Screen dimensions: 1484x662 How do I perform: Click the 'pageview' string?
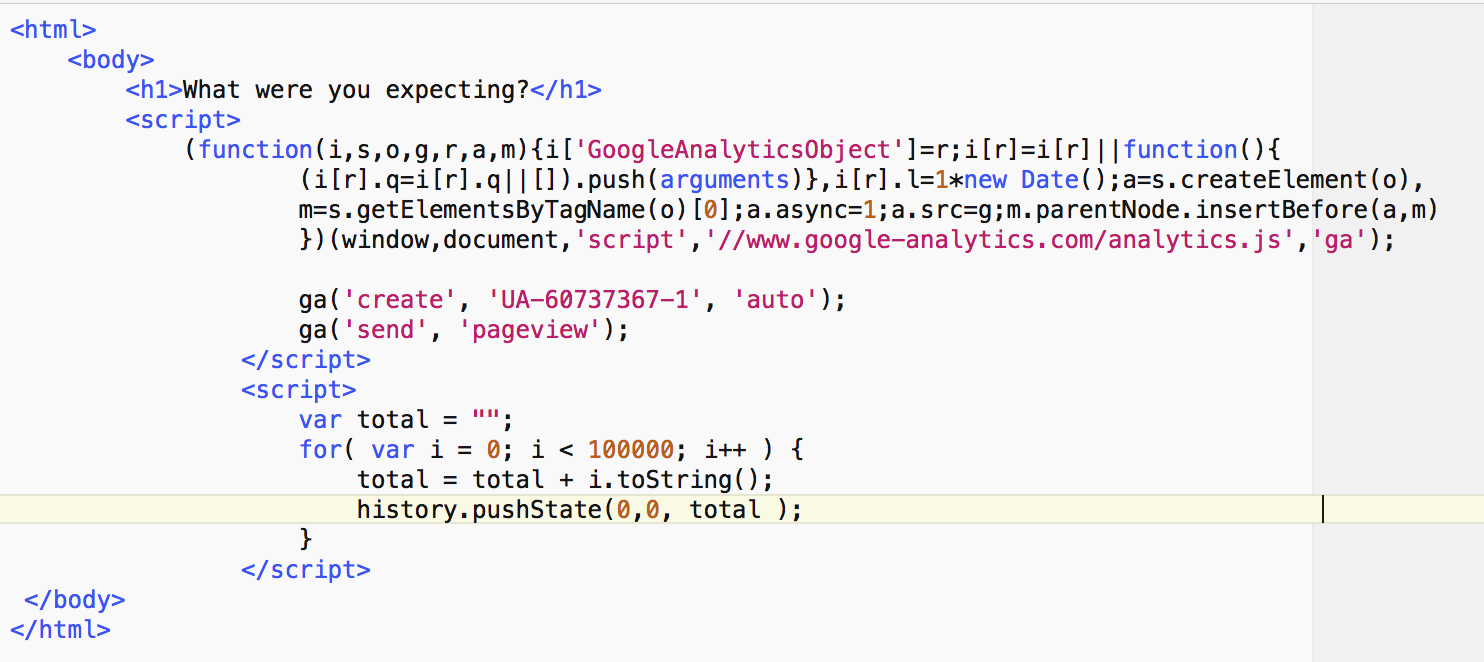[x=530, y=330]
